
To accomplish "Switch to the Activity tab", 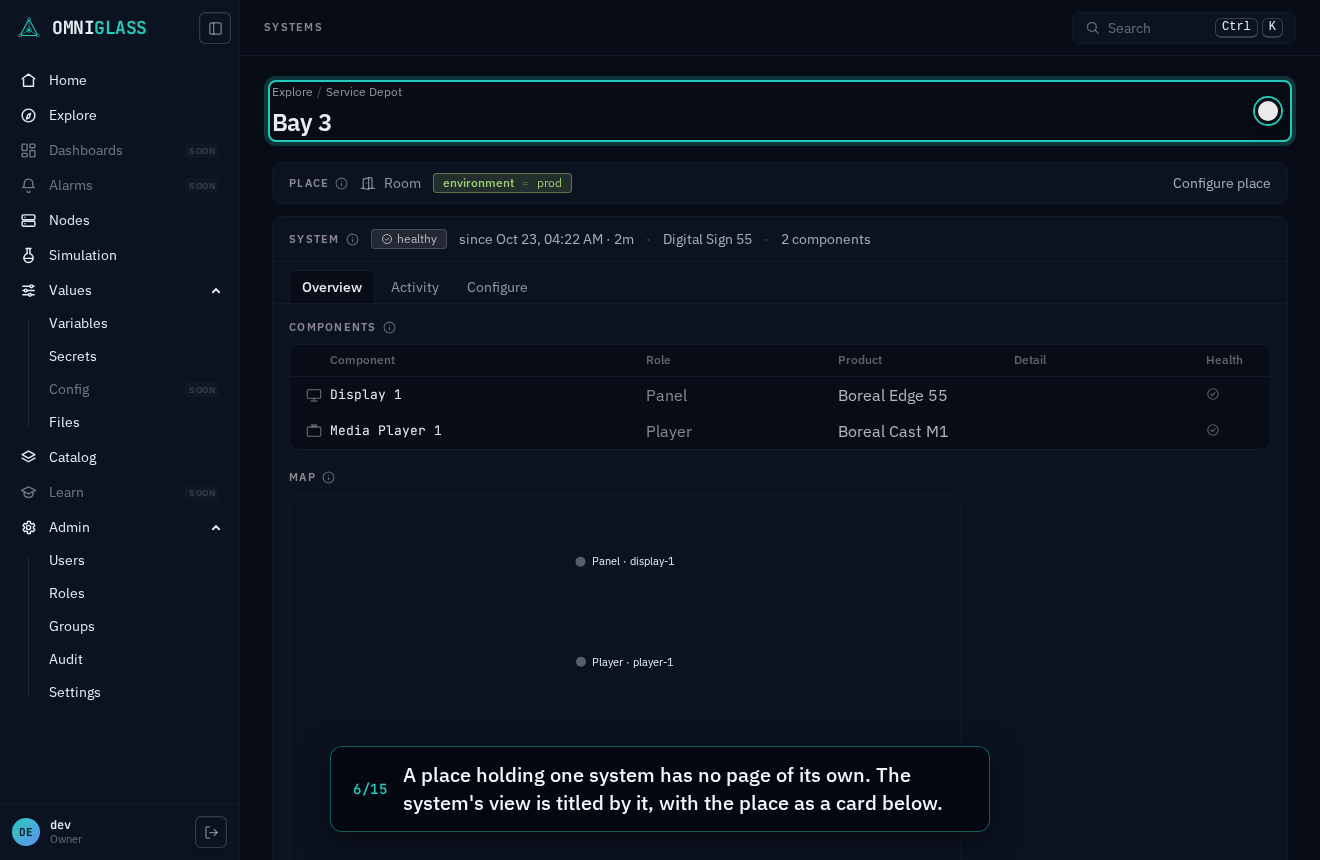I will pos(415,287).
